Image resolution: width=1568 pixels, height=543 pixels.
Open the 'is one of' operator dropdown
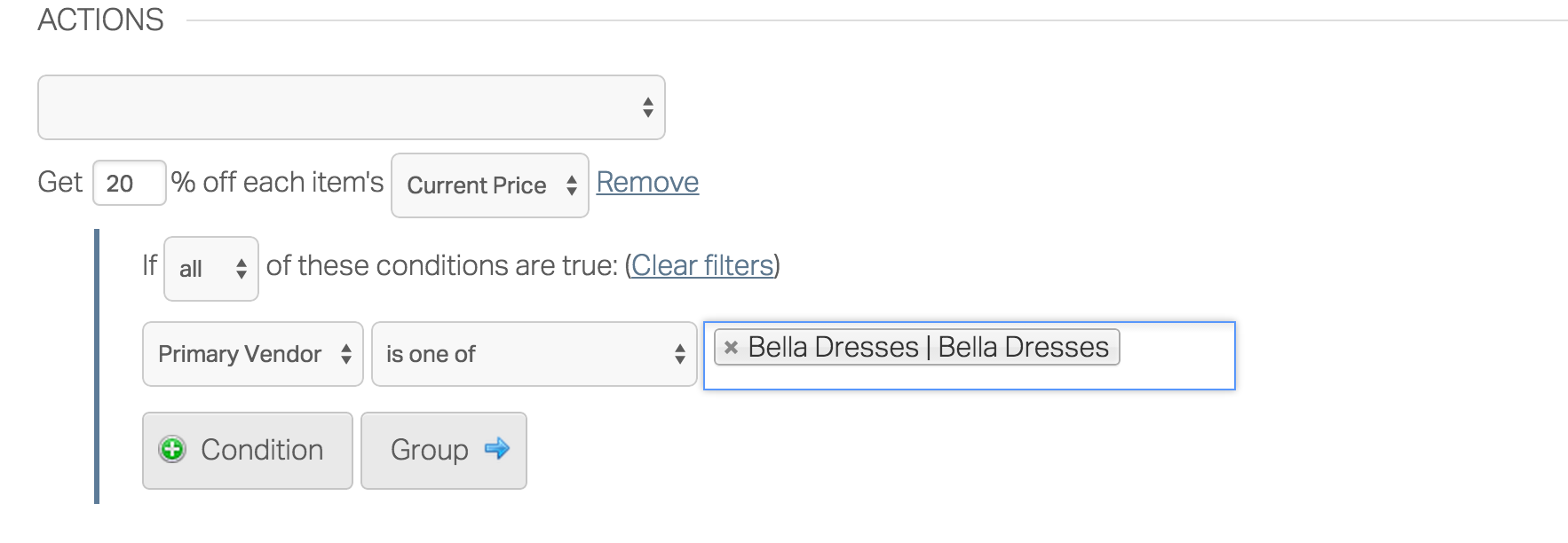pos(535,354)
